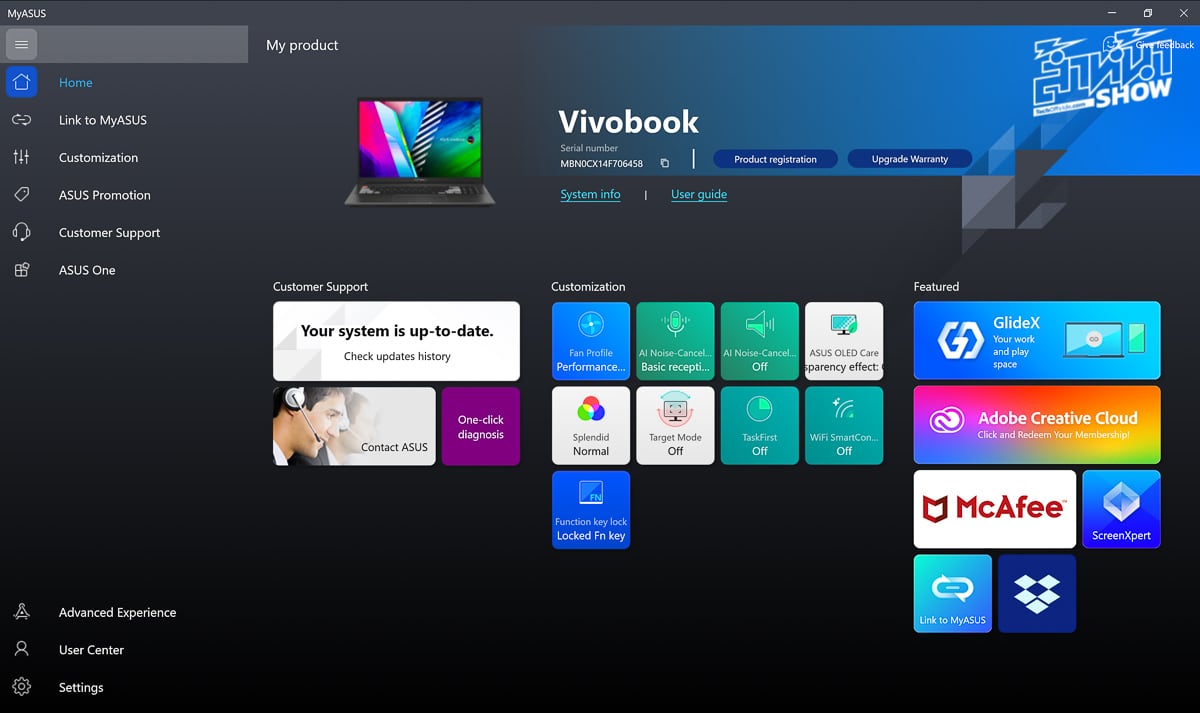The height and width of the screenshot is (713, 1200).
Task: Open the hamburger navigation menu
Action: tap(21, 45)
